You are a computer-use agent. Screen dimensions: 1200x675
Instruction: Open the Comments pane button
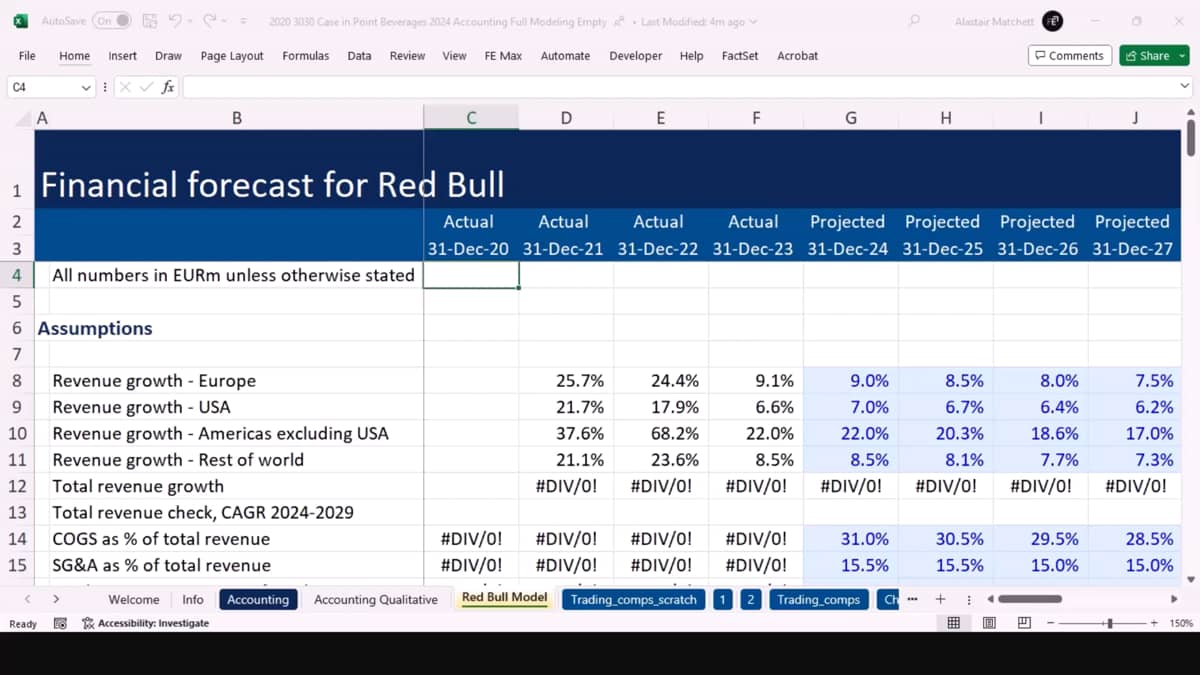[1069, 56]
